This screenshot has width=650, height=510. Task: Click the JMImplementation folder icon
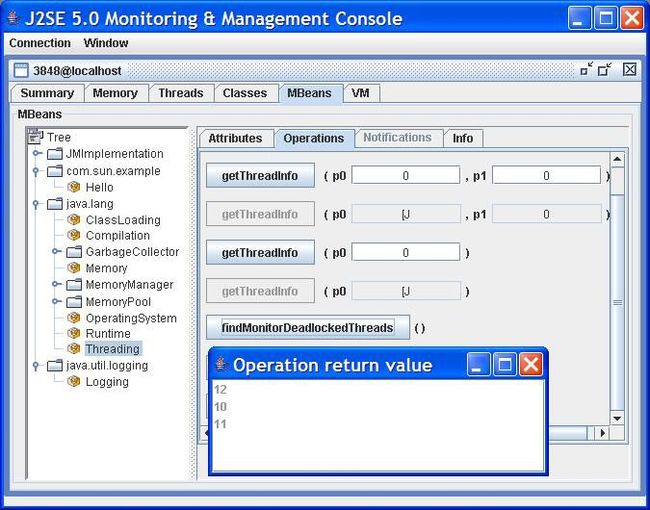(55, 154)
